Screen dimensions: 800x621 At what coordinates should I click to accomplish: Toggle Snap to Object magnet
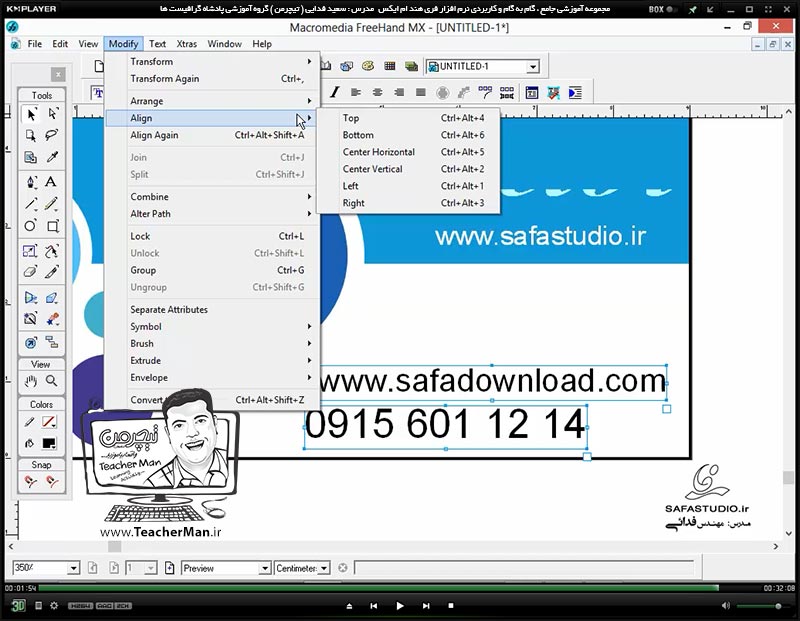[x=52, y=481]
